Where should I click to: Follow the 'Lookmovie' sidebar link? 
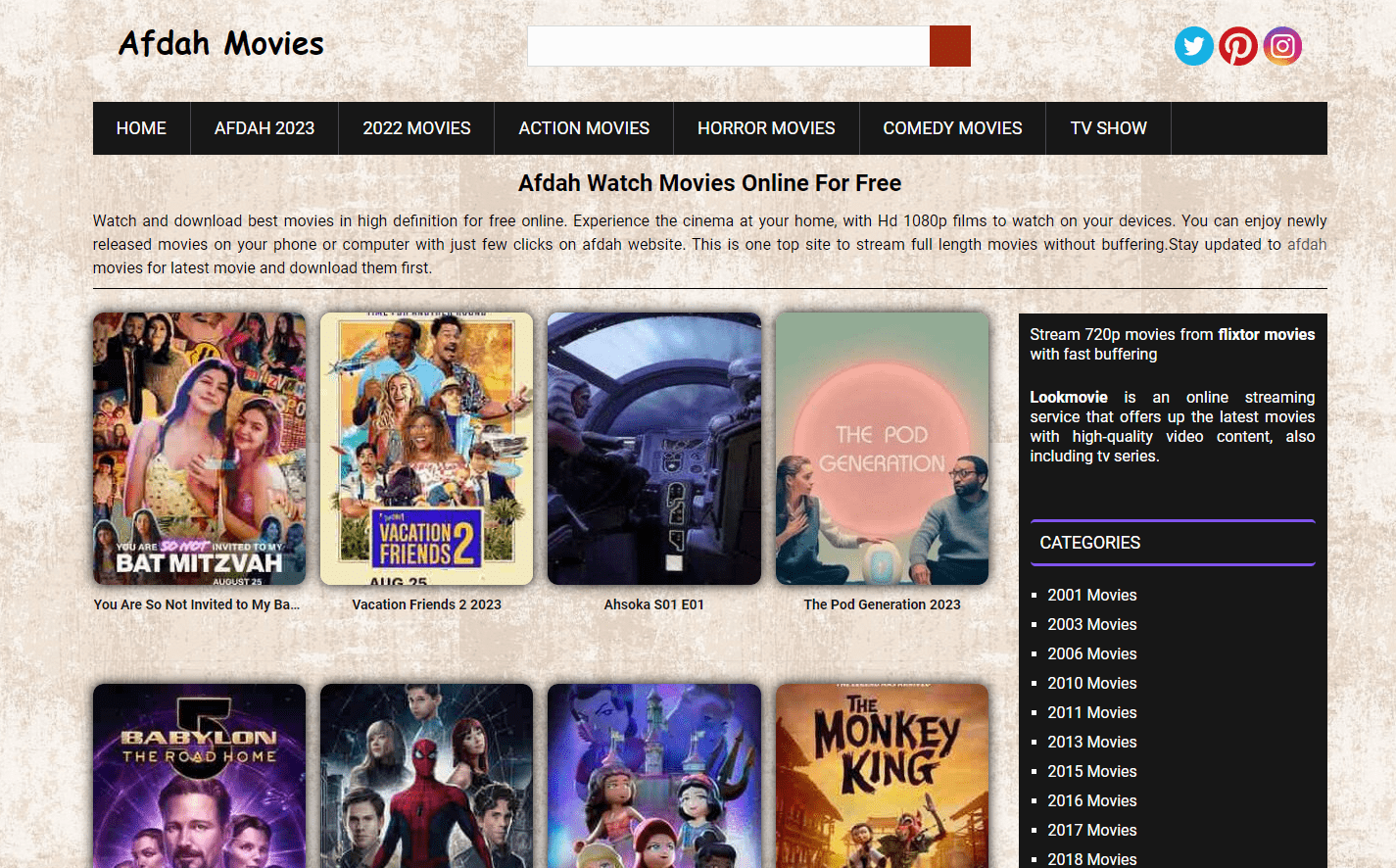click(1069, 397)
